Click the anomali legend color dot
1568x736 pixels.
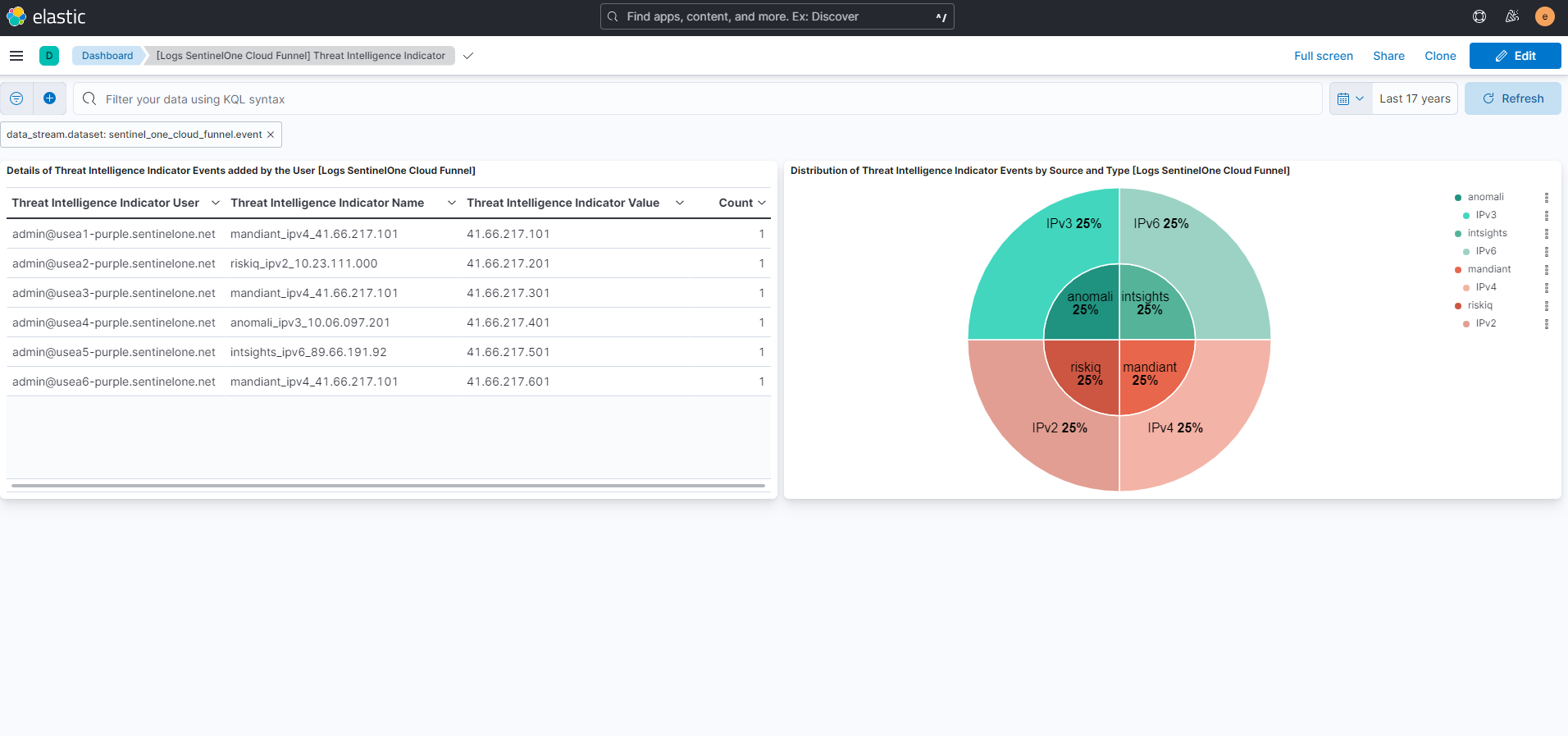tap(1458, 198)
